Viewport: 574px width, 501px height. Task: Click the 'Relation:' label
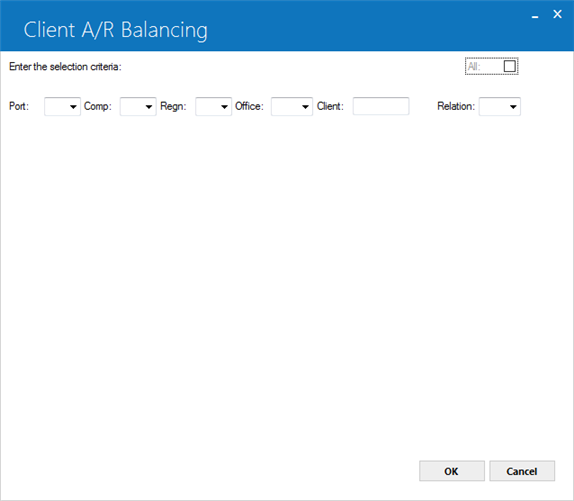pos(456,106)
